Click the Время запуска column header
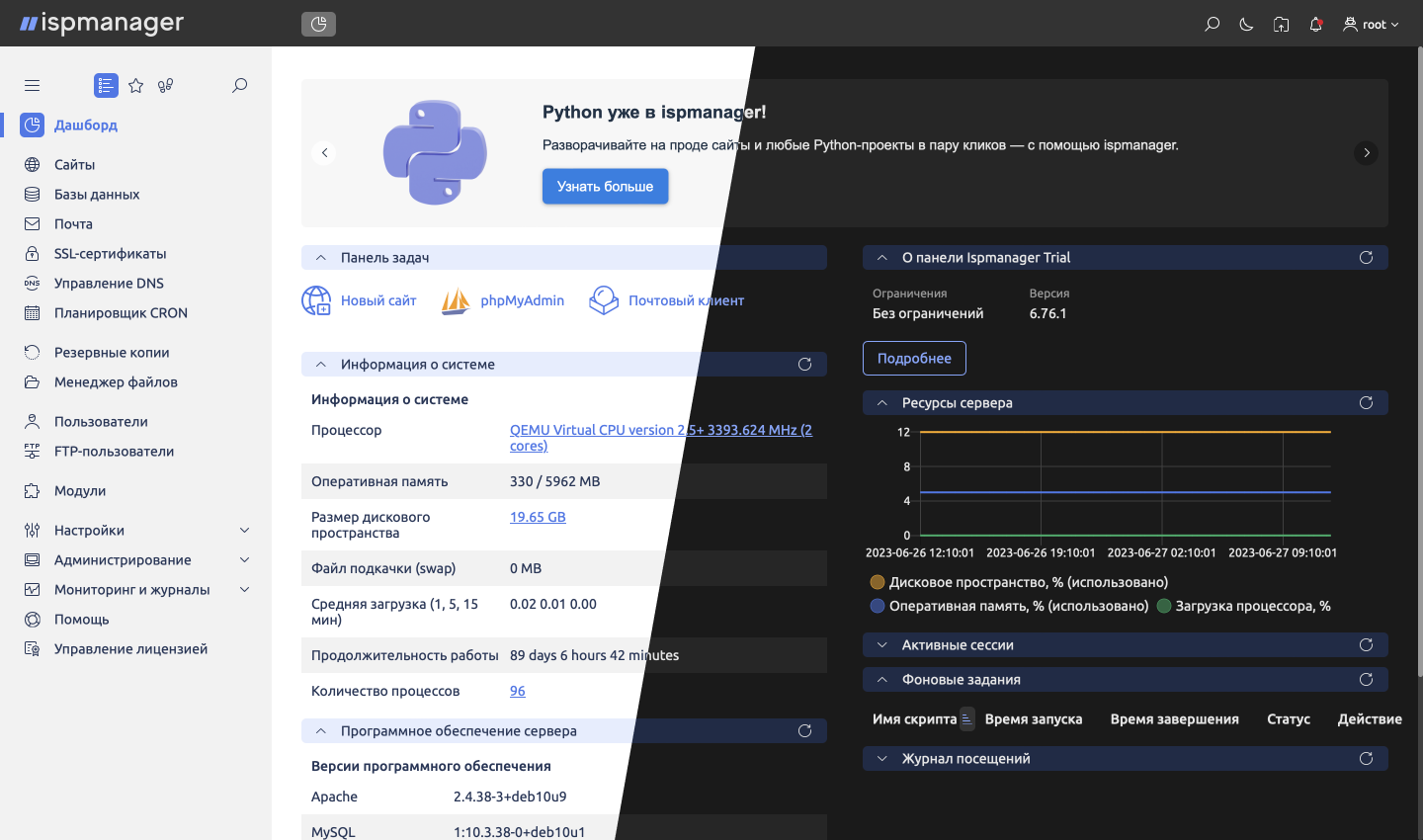 [x=1033, y=719]
